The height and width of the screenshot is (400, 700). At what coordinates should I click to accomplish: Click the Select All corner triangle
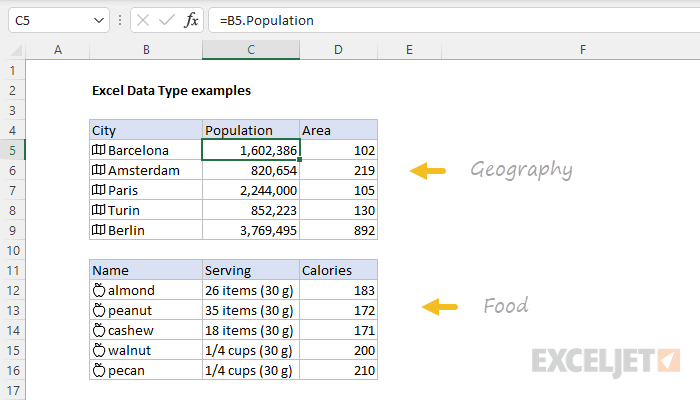click(16, 50)
